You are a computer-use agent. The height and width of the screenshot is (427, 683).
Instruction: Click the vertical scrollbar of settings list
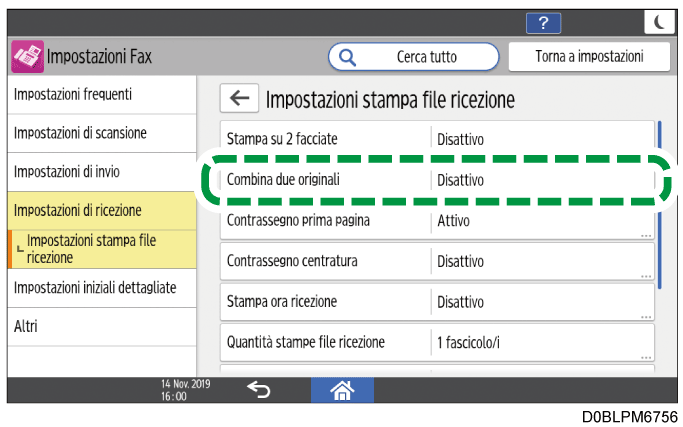point(660,205)
